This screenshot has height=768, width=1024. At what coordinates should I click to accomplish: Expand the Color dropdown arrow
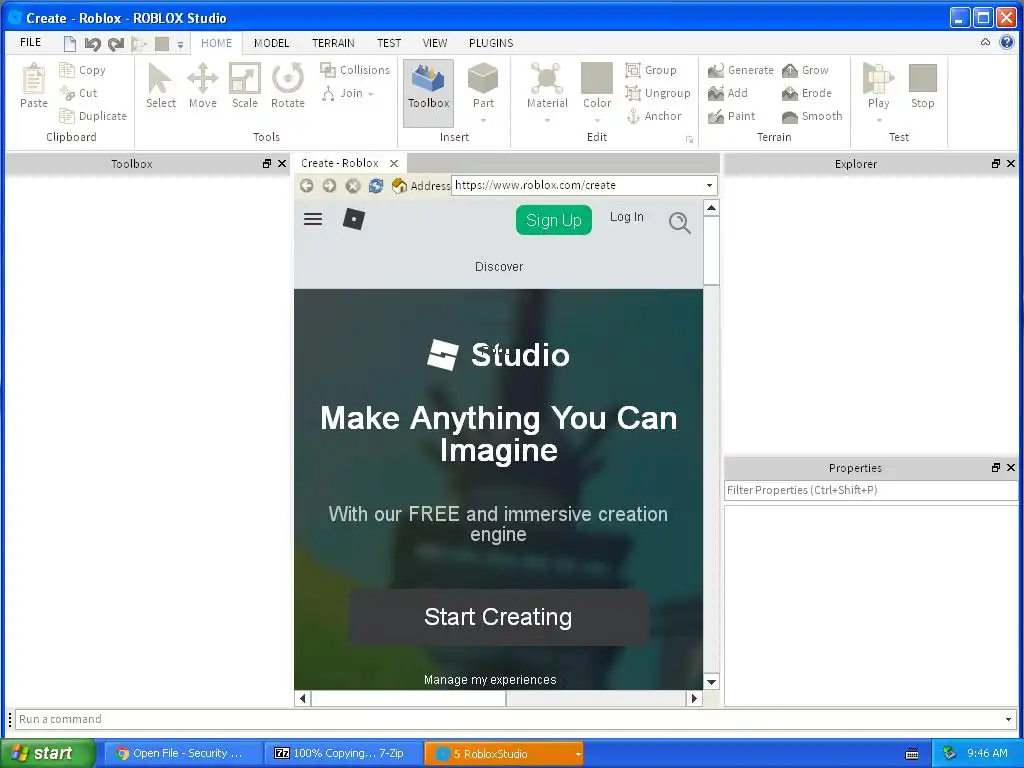click(597, 120)
